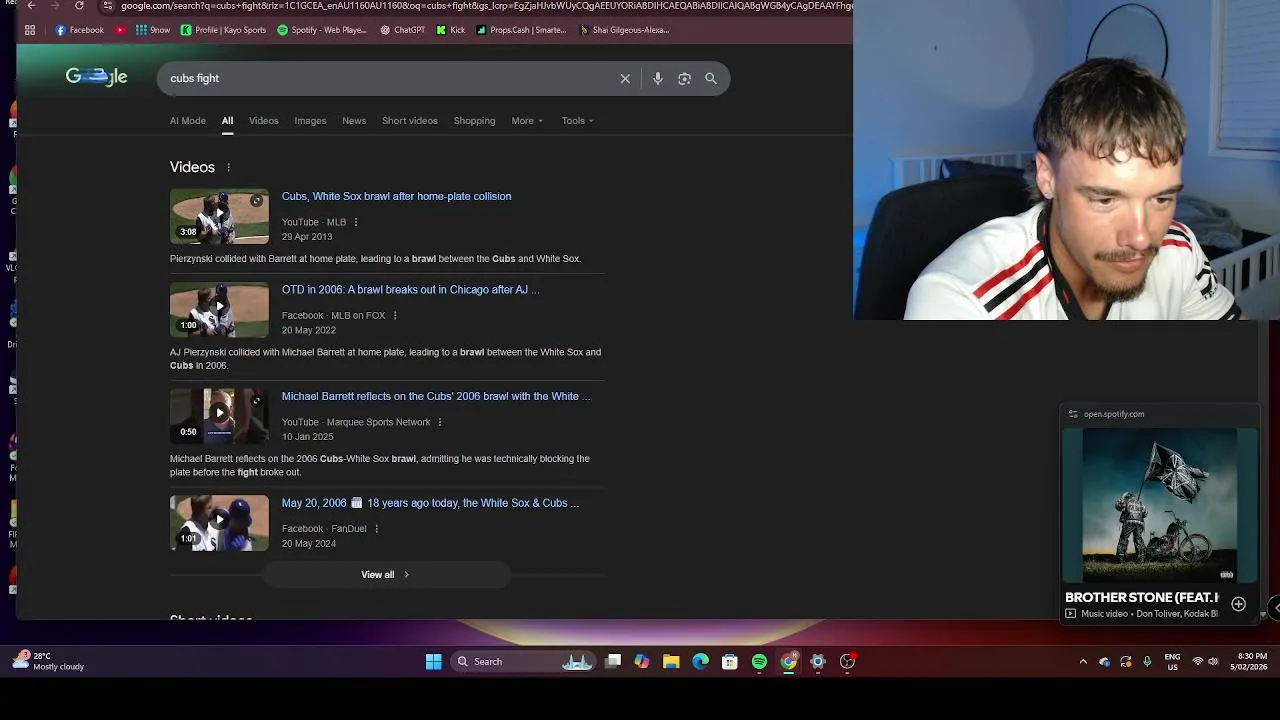Open Task View from the taskbar
This screenshot has height=720, width=1280.
tap(613, 661)
